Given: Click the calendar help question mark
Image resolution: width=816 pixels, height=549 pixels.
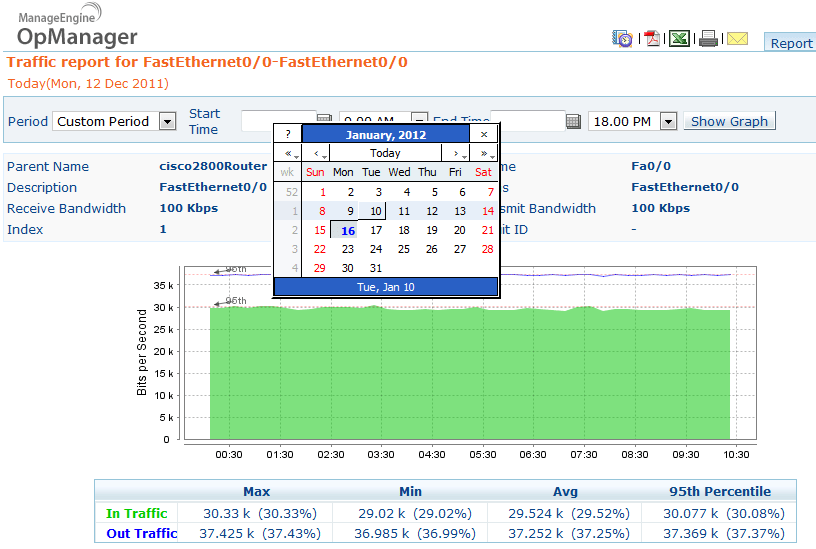Looking at the screenshot, I should tap(288, 134).
